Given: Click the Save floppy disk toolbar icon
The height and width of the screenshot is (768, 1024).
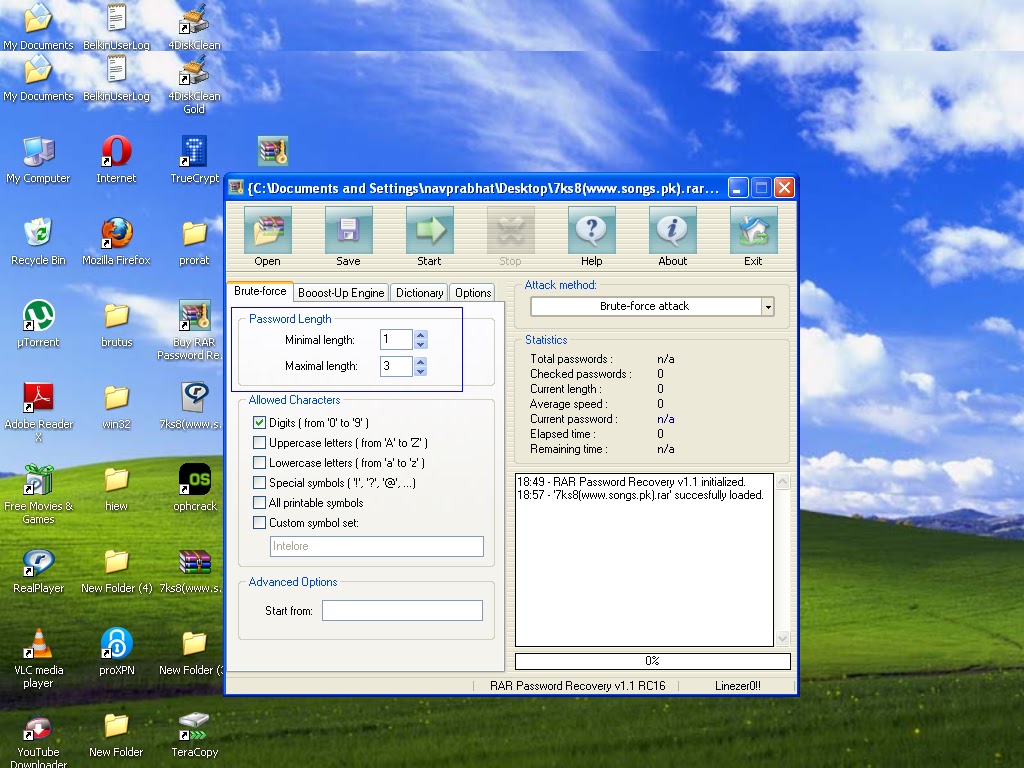Looking at the screenshot, I should [x=348, y=230].
